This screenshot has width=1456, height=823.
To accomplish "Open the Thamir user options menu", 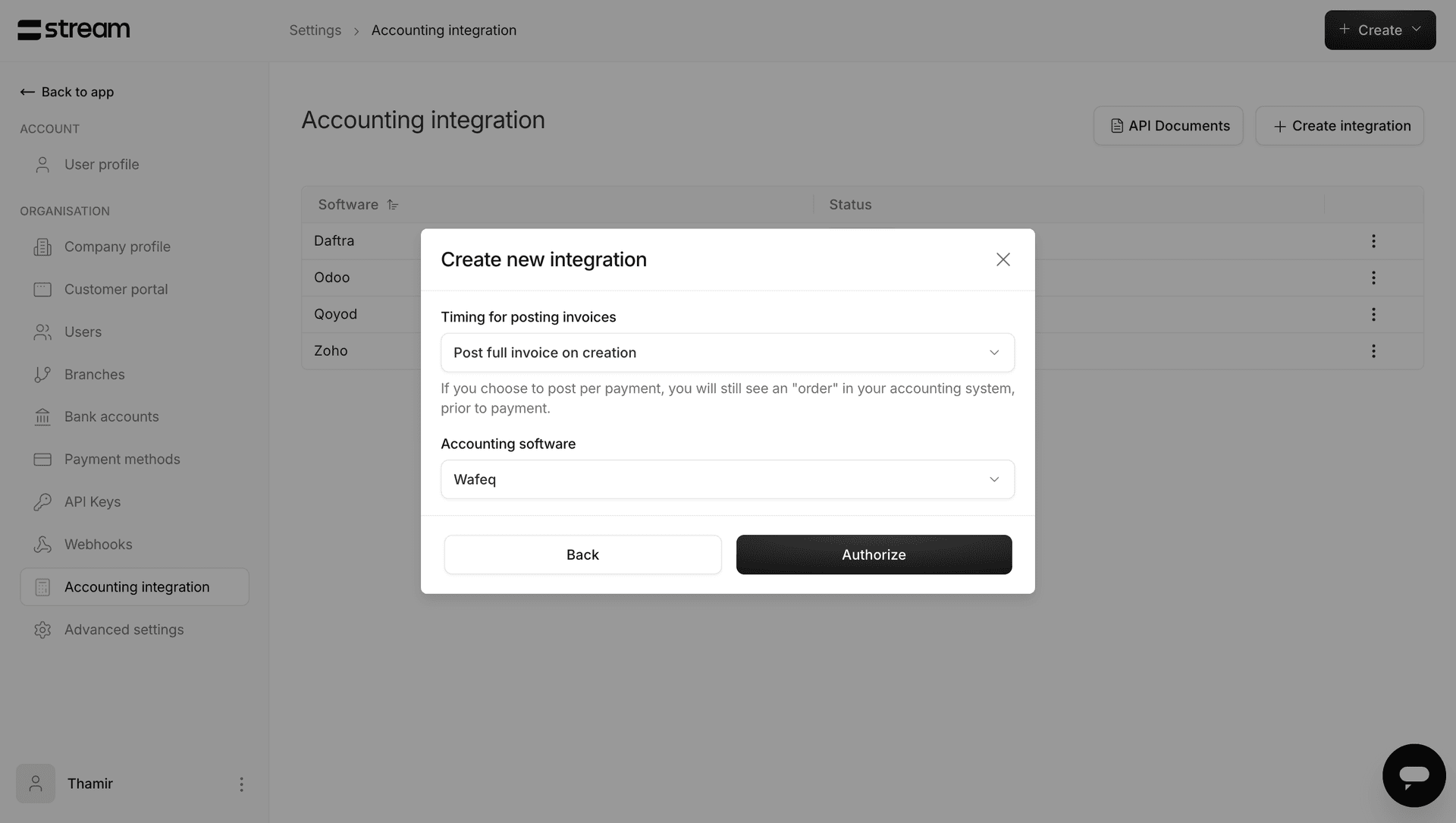I will click(x=241, y=784).
